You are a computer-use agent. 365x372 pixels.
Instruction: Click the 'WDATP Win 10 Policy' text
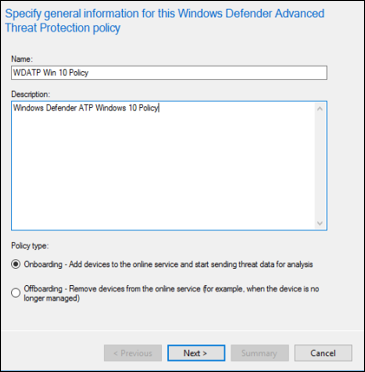pos(51,73)
